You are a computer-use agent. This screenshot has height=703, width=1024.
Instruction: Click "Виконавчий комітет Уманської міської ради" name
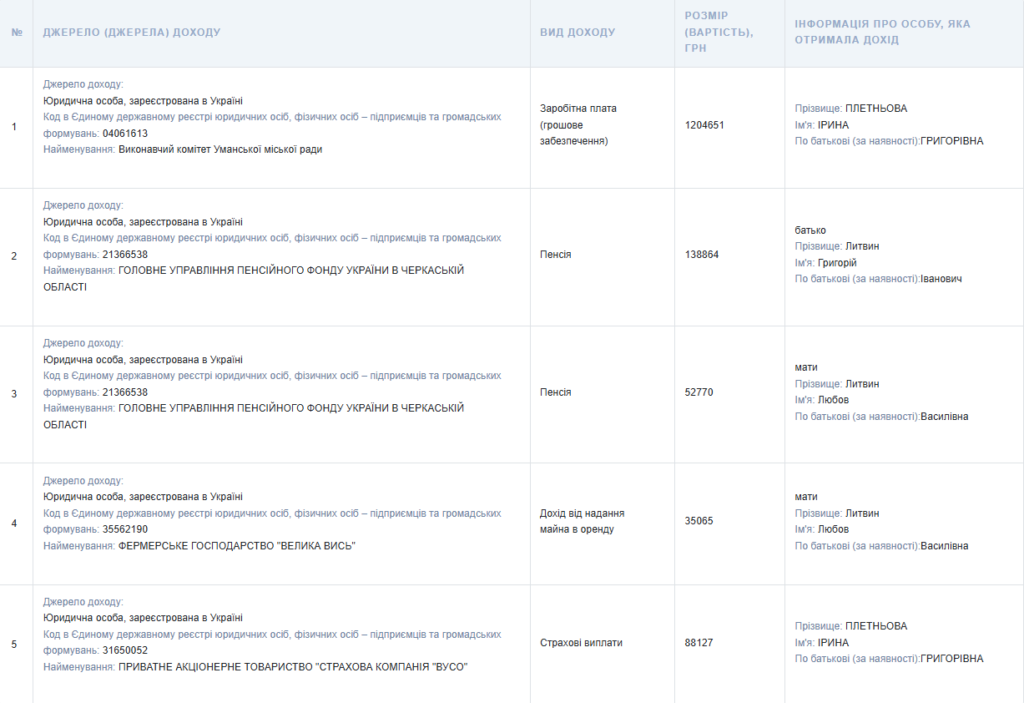pos(220,149)
